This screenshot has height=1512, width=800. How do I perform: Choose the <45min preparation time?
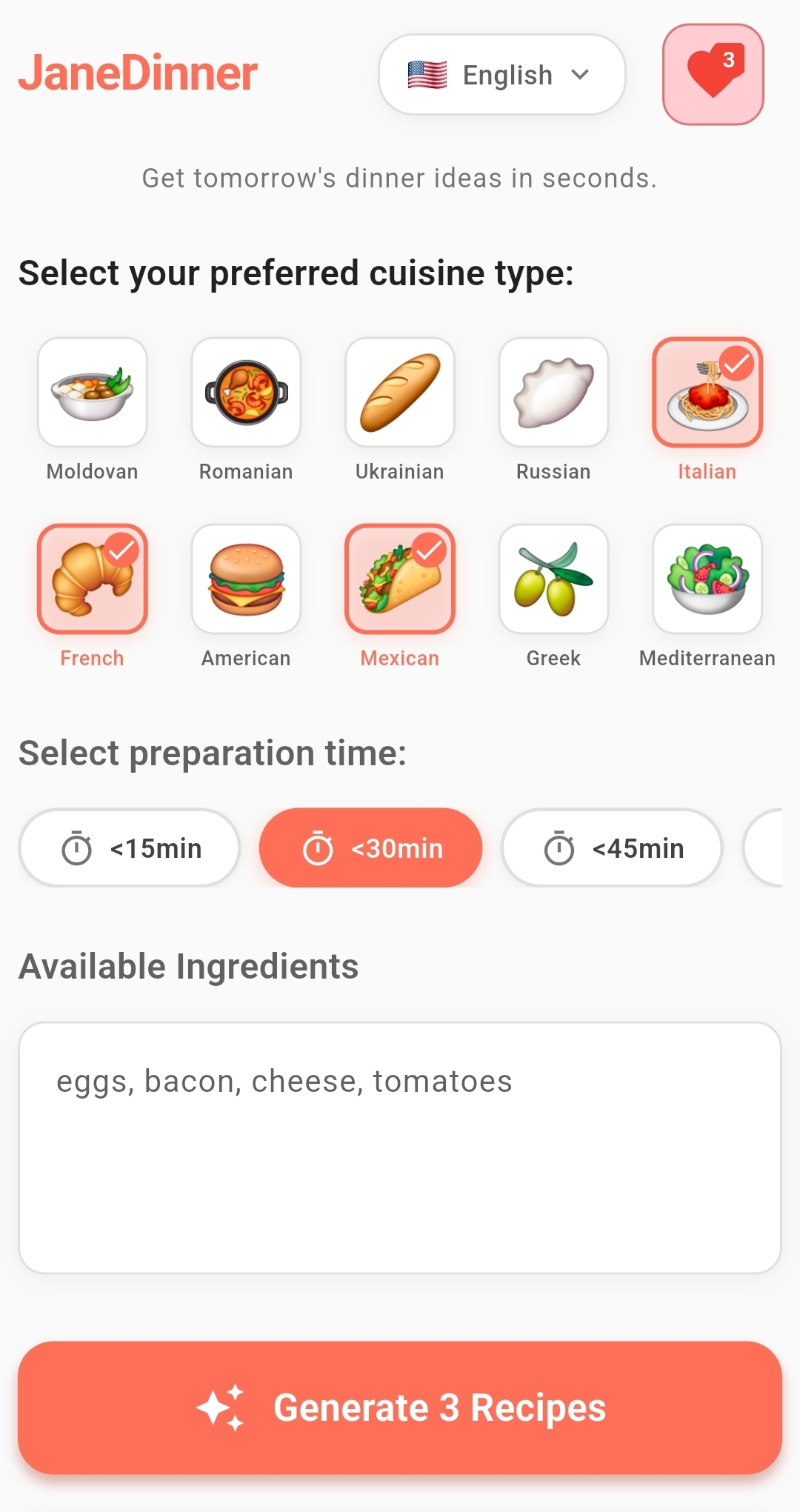coord(612,848)
